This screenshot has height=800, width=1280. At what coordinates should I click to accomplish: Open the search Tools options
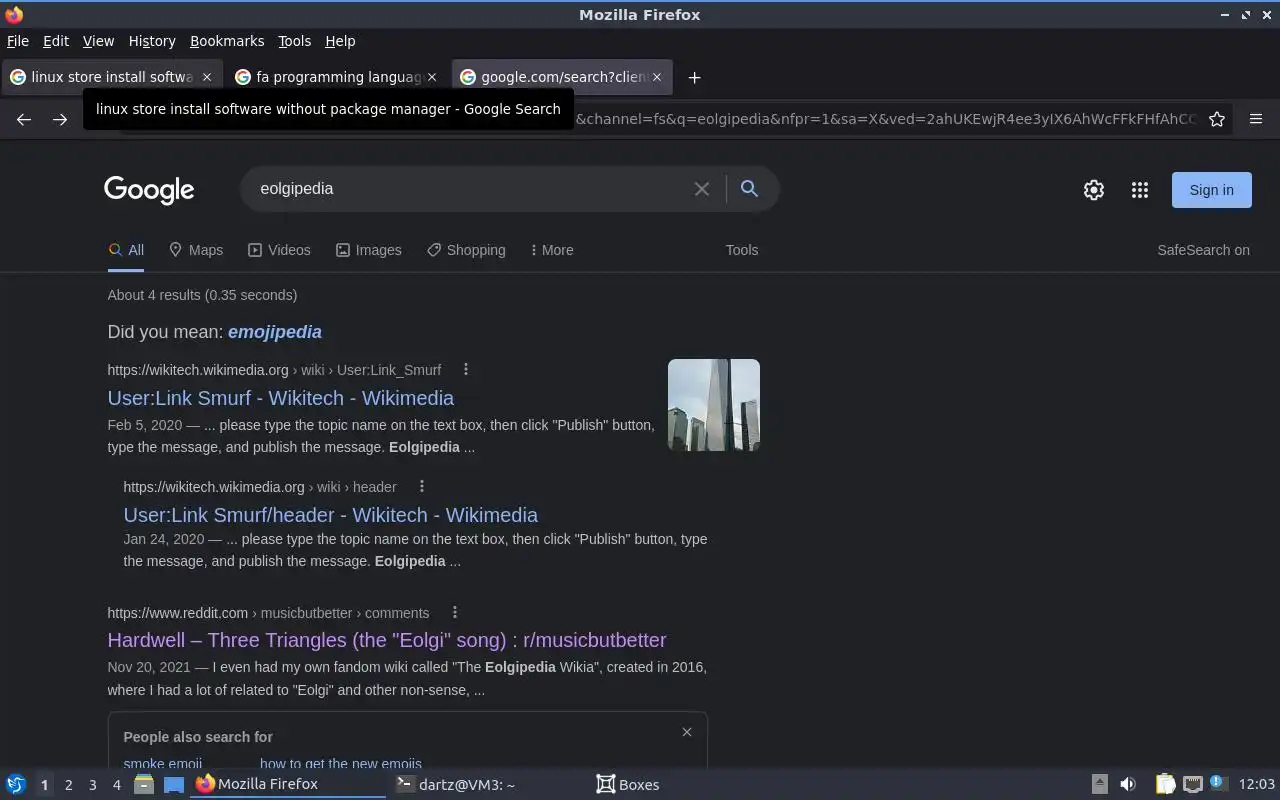(x=742, y=250)
